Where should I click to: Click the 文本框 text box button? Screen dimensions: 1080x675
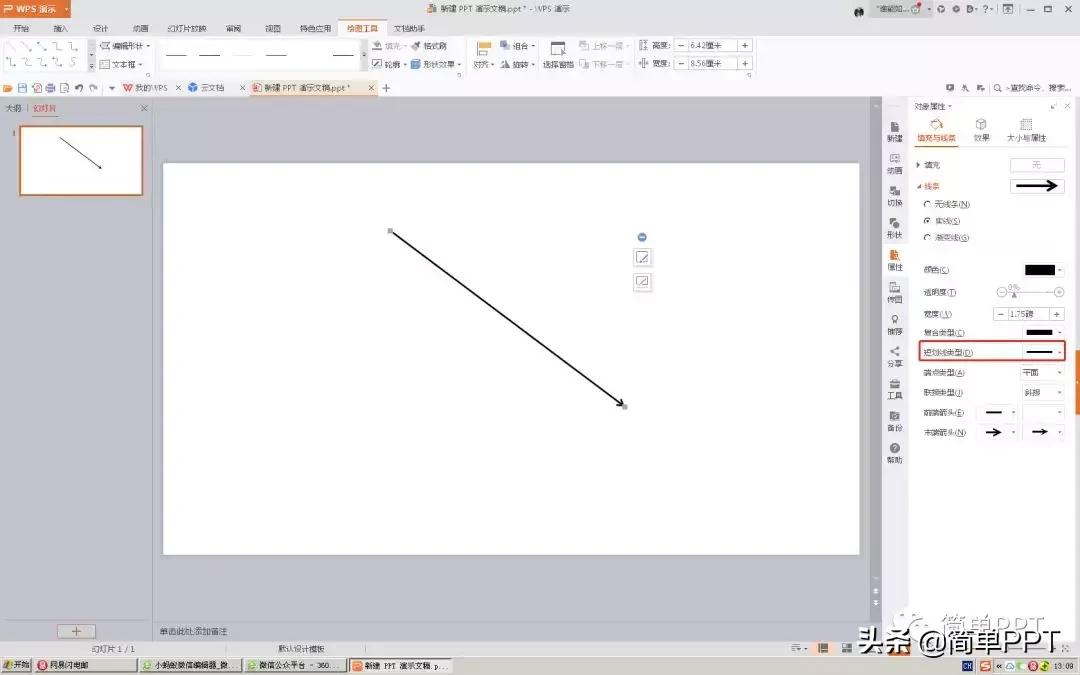pyautogui.click(x=121, y=64)
